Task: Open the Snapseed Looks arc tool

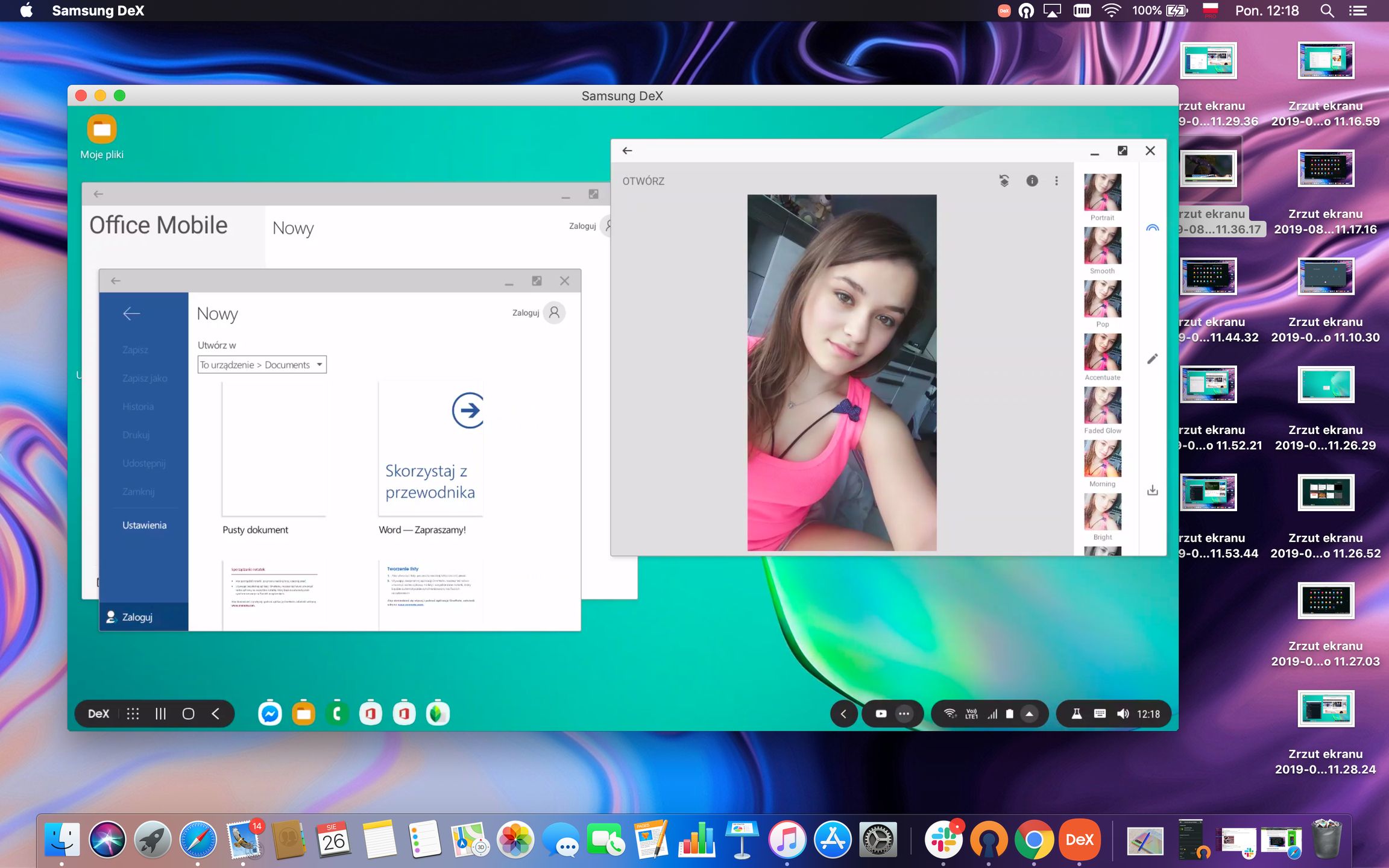Action: (1152, 228)
